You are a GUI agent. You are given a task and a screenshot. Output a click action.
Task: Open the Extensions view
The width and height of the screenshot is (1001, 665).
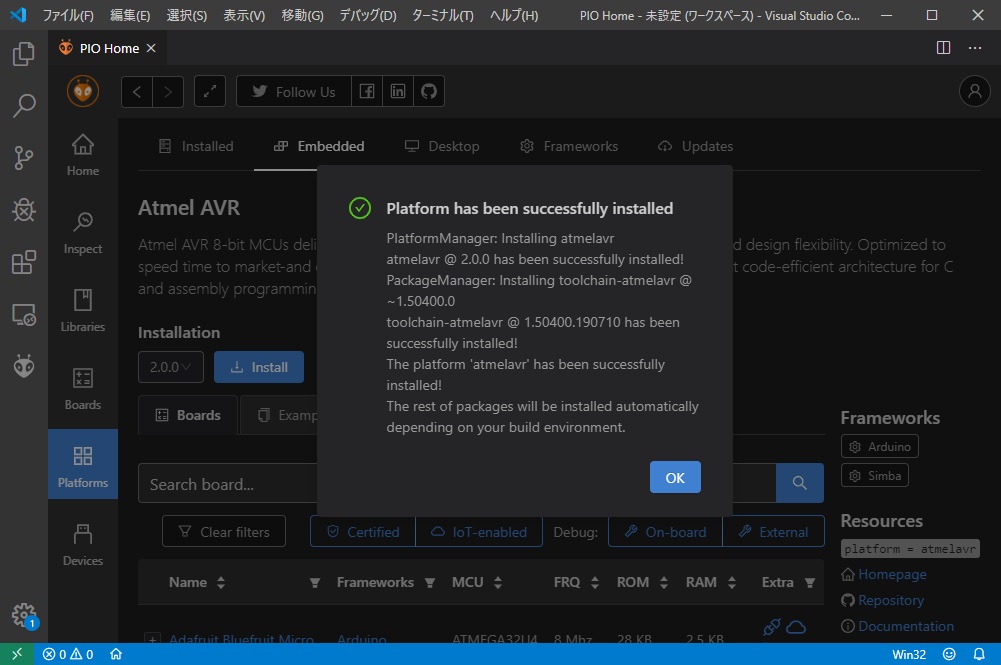[24, 262]
